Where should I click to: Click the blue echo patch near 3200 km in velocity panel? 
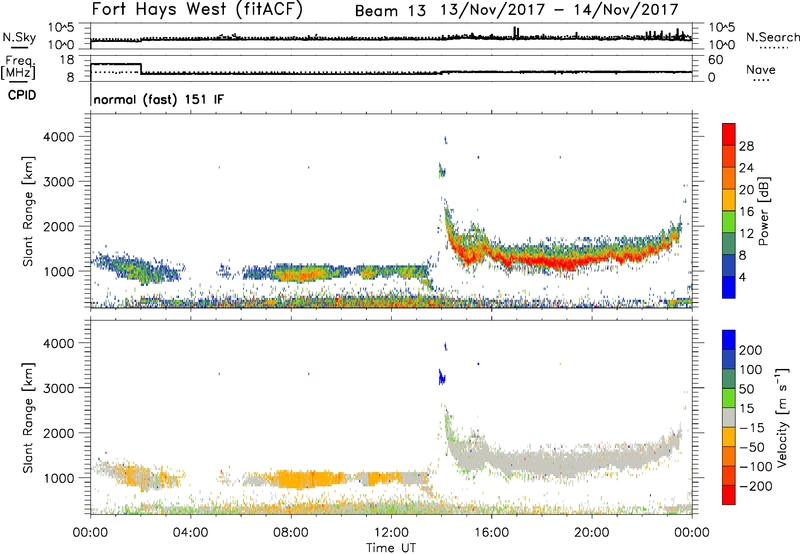442,377
